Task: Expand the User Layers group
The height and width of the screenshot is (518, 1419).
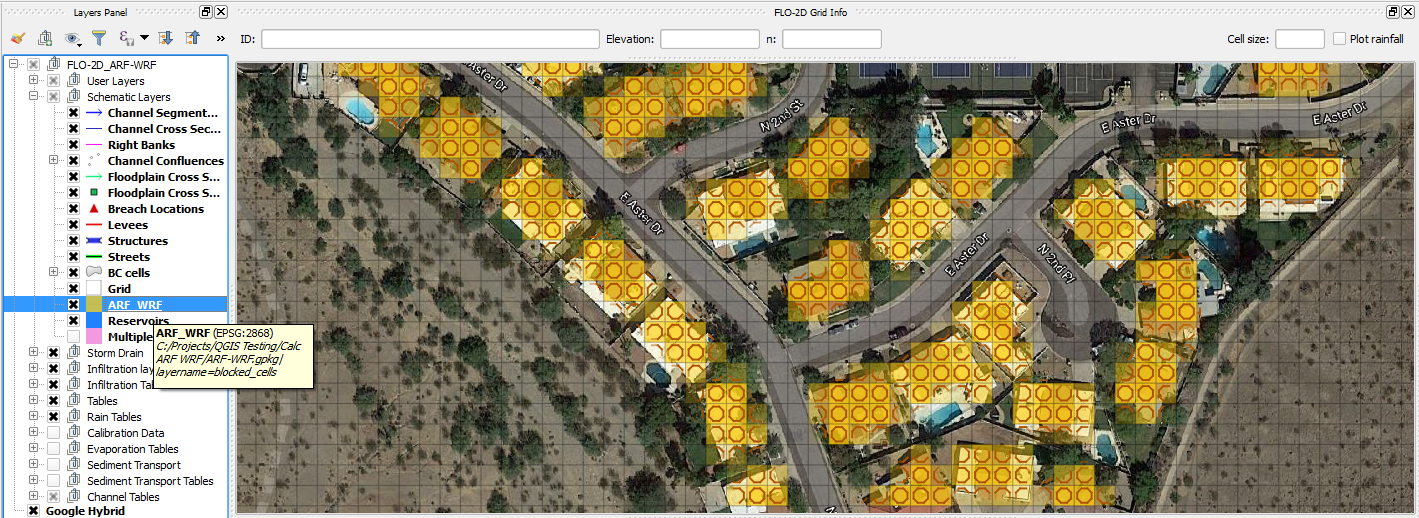Action: [x=33, y=81]
